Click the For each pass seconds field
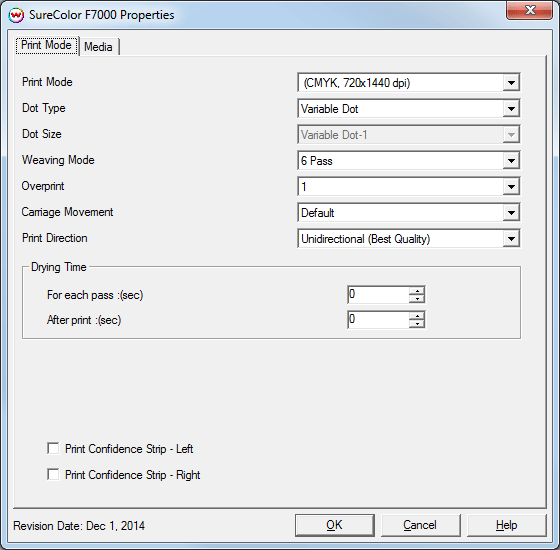The image size is (560, 550). click(378, 295)
